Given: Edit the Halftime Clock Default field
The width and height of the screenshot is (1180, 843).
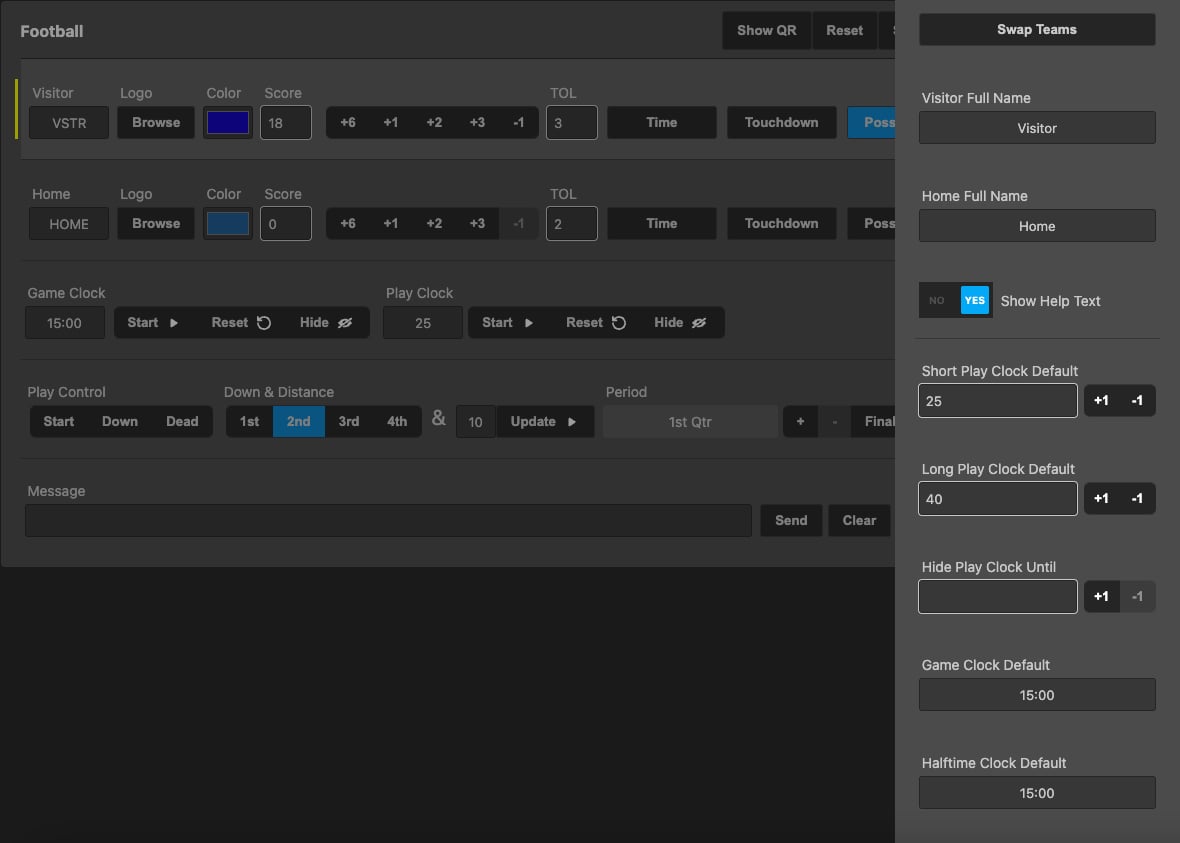Looking at the screenshot, I should 1037,793.
